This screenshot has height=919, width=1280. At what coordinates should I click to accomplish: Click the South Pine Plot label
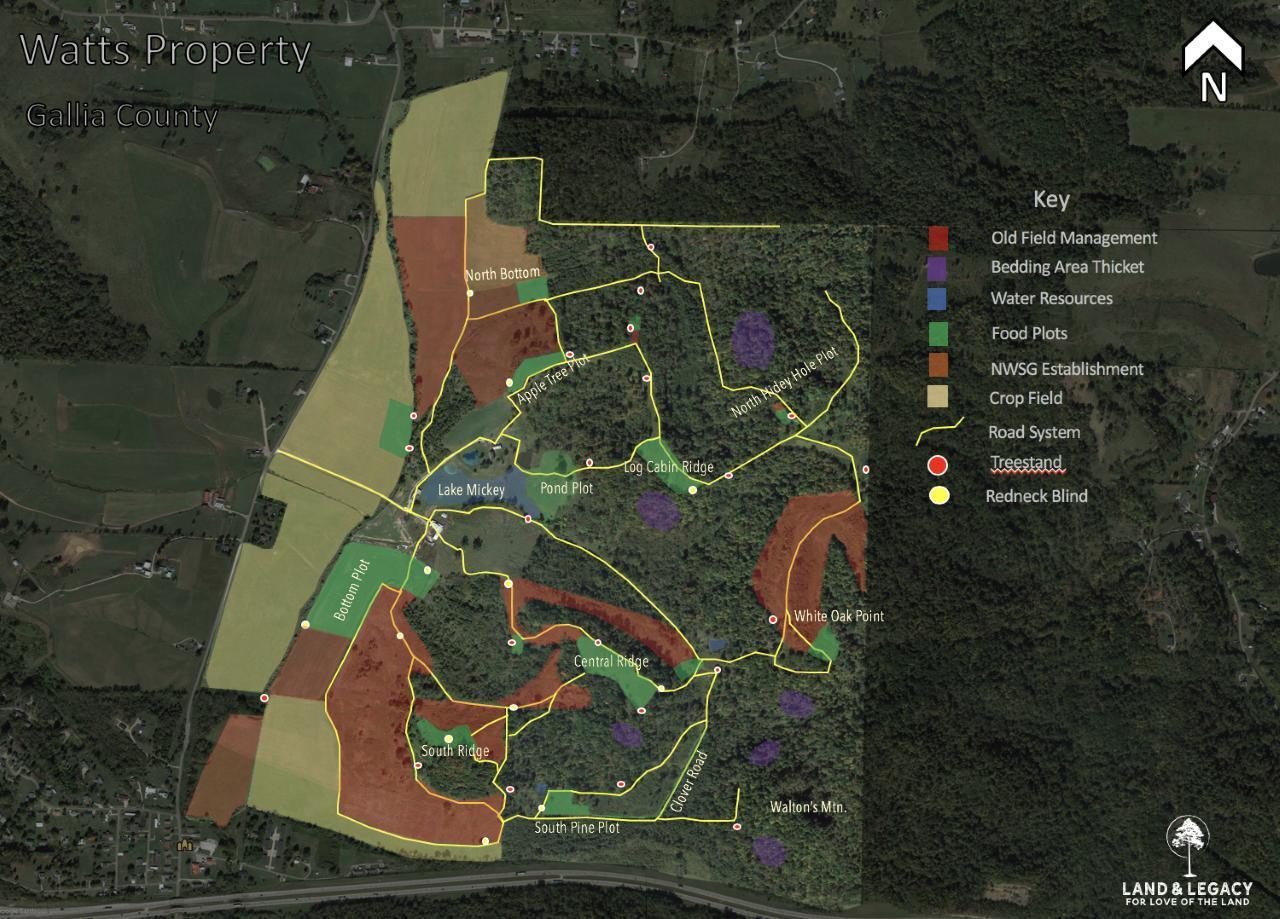[x=576, y=828]
